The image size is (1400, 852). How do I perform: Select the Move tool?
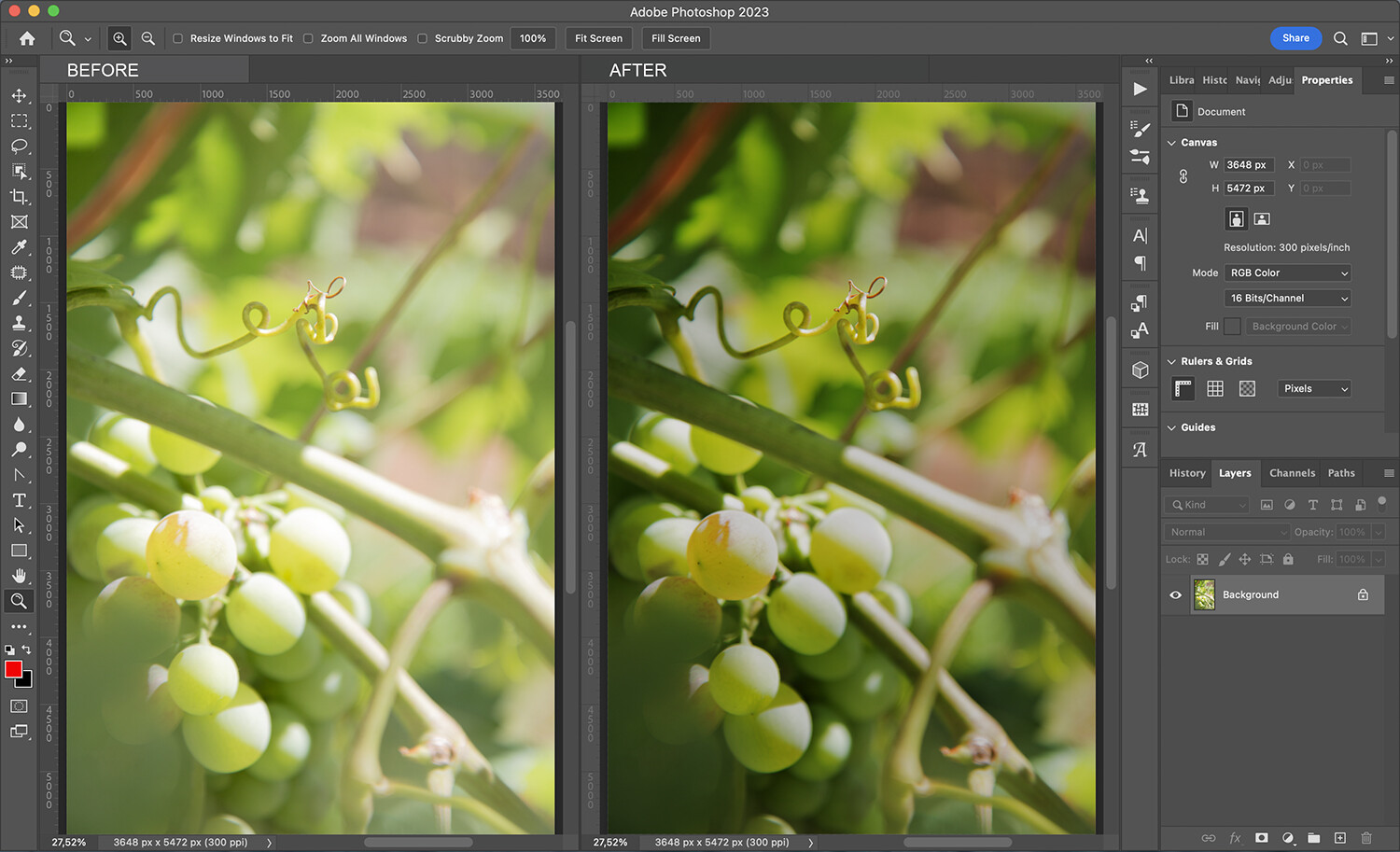(x=19, y=96)
